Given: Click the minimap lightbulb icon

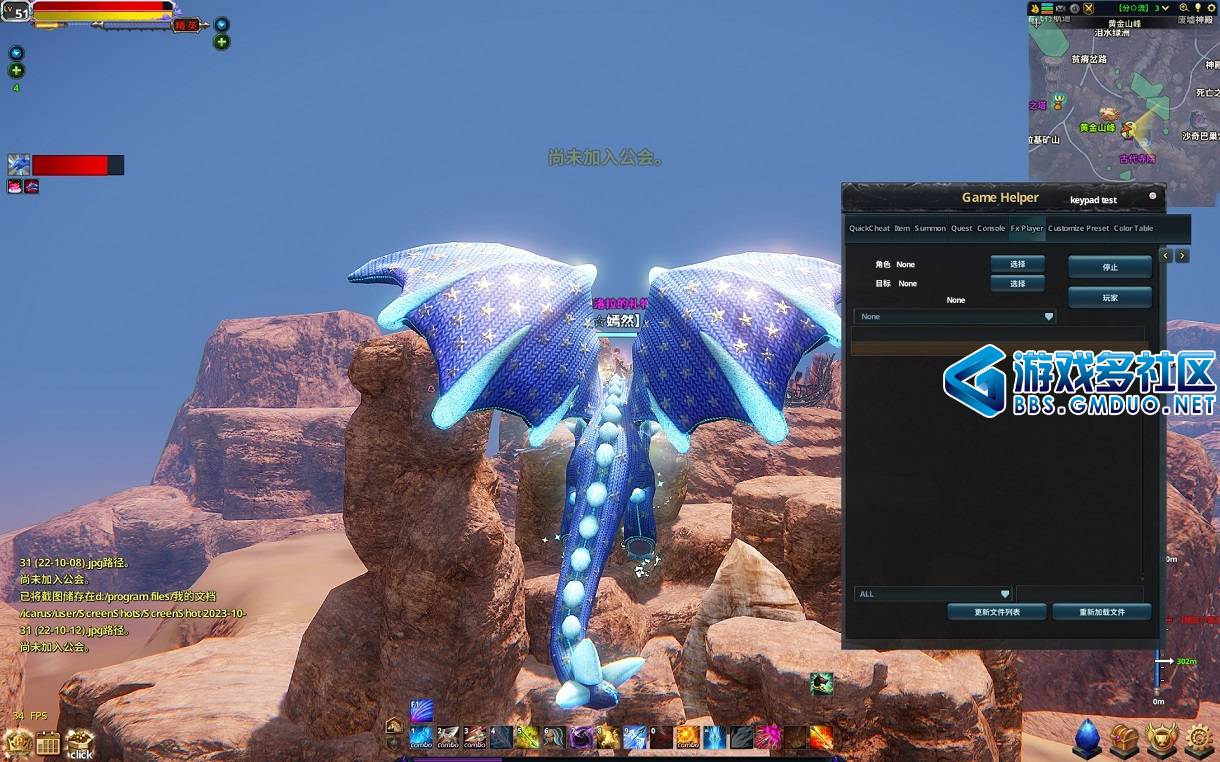Looking at the screenshot, I should pyautogui.click(x=1196, y=8).
